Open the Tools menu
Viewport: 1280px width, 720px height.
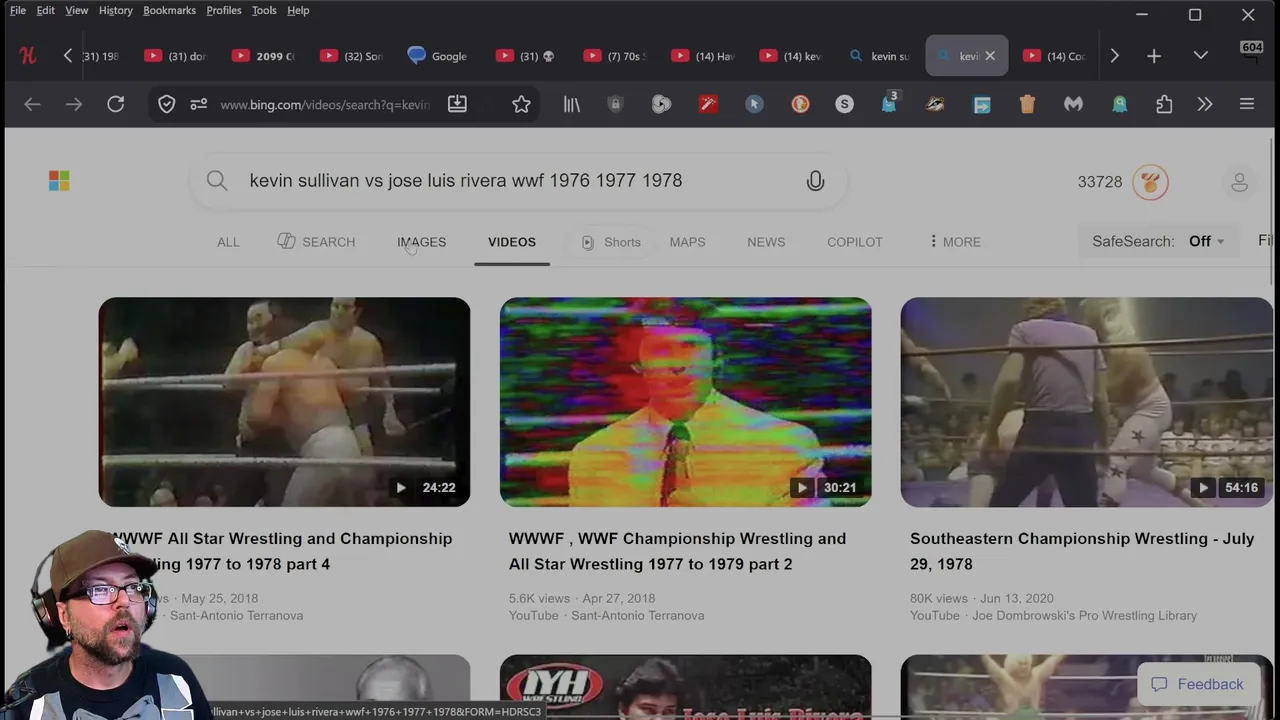coord(264,10)
